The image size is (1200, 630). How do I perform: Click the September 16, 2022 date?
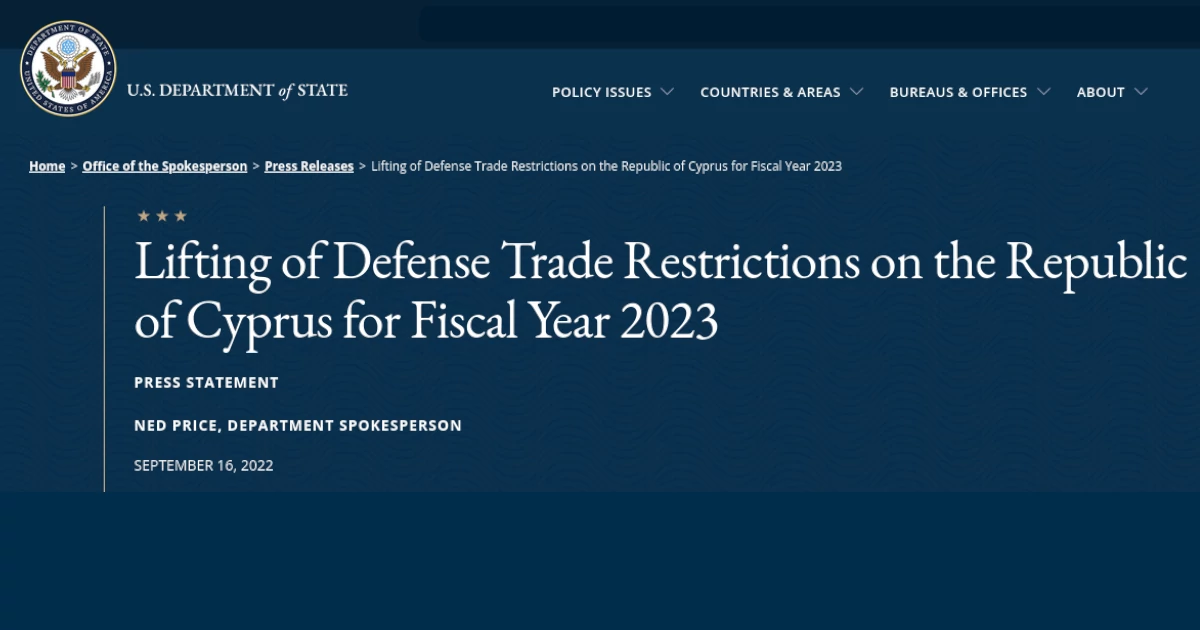tap(204, 465)
